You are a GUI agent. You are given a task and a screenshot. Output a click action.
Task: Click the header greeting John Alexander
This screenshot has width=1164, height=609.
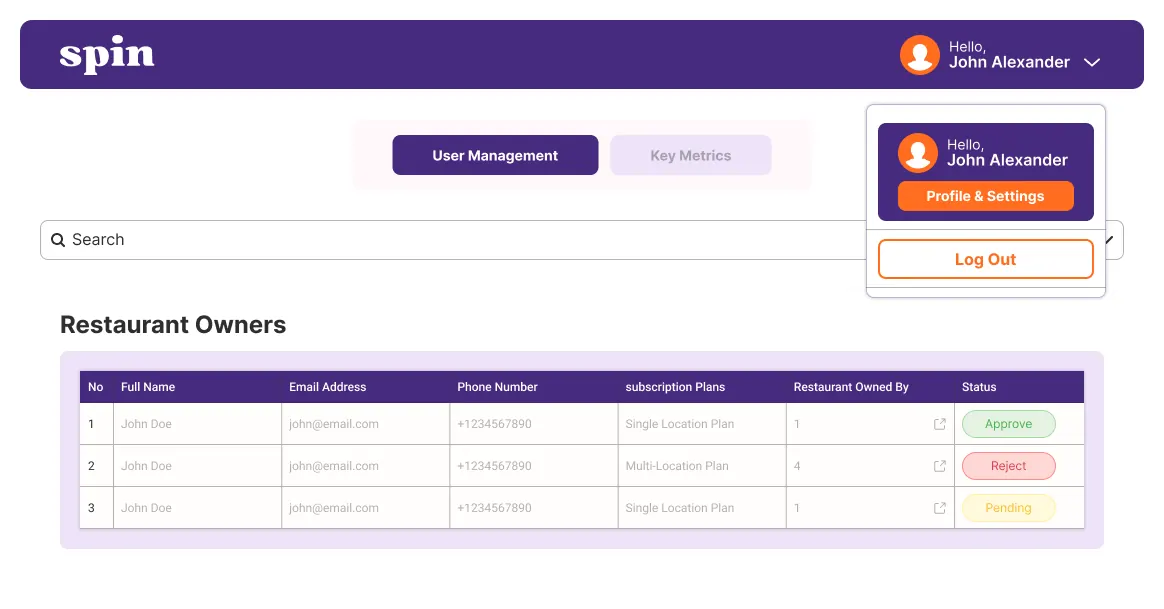click(x=1009, y=62)
